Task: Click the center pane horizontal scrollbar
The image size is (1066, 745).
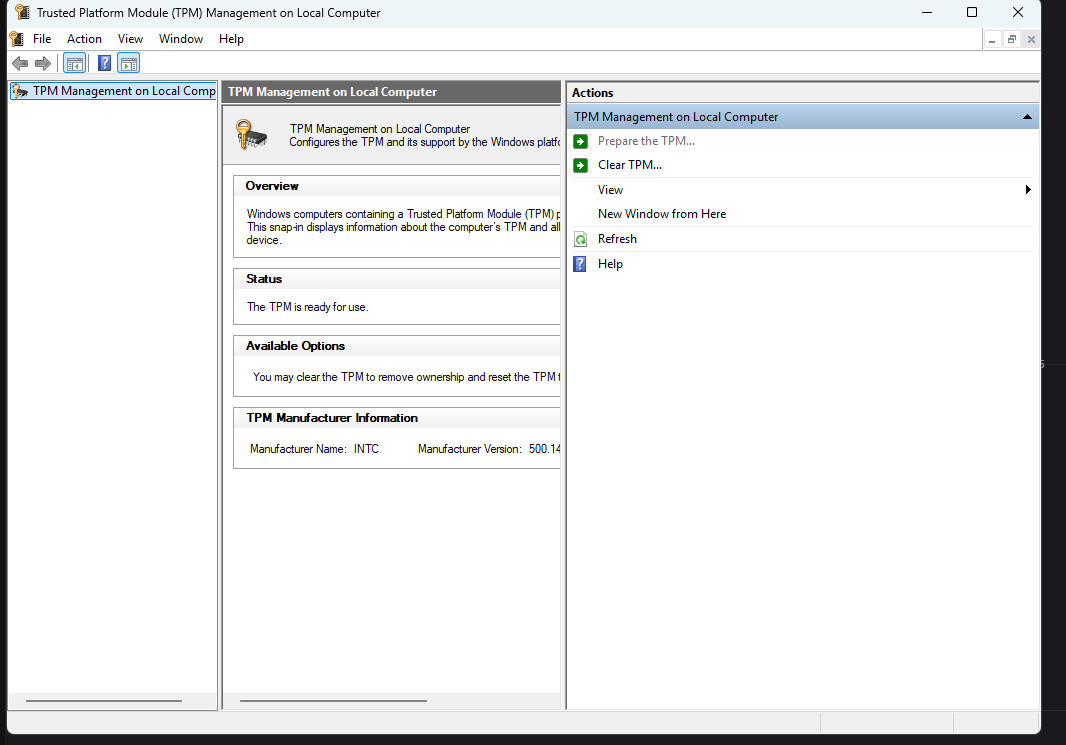Action: point(333,701)
